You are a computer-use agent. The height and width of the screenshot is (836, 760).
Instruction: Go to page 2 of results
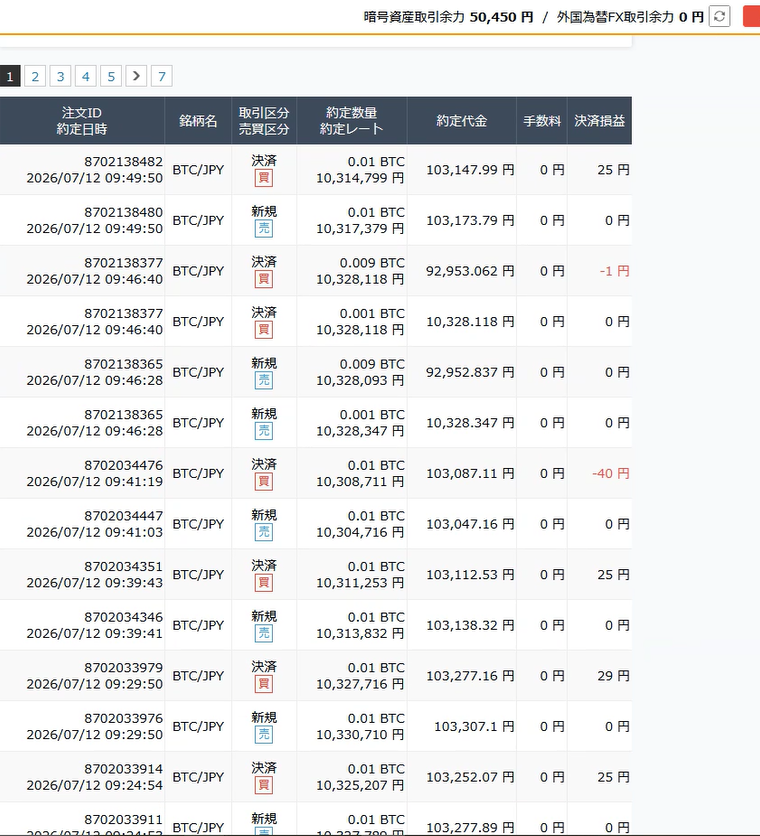[35, 76]
